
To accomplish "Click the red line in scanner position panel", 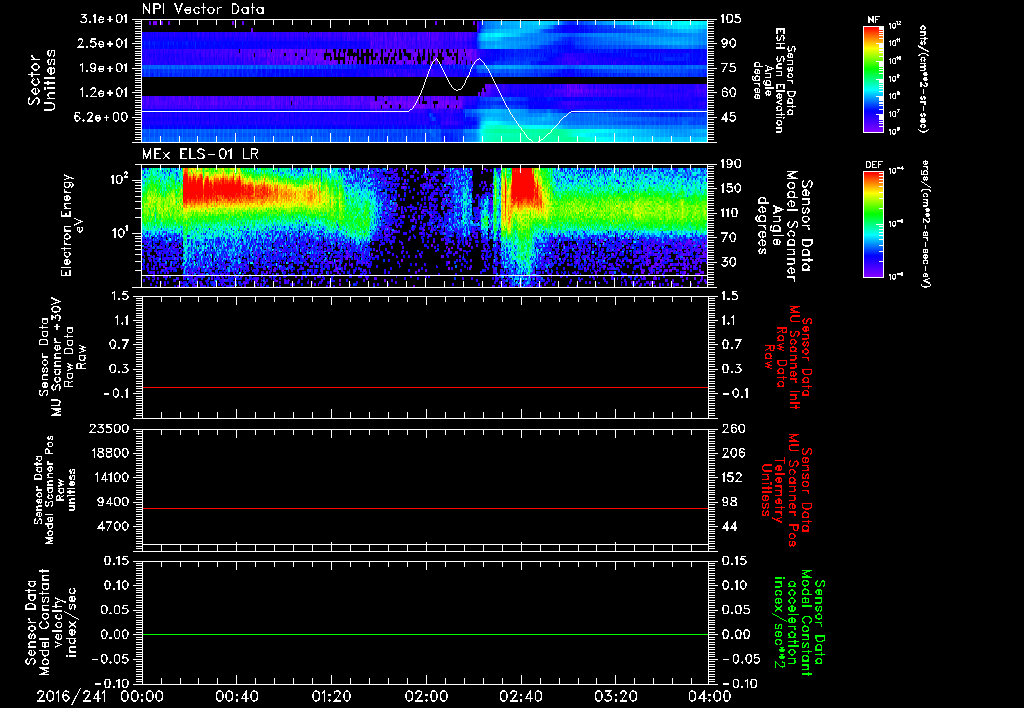I will 425,508.
